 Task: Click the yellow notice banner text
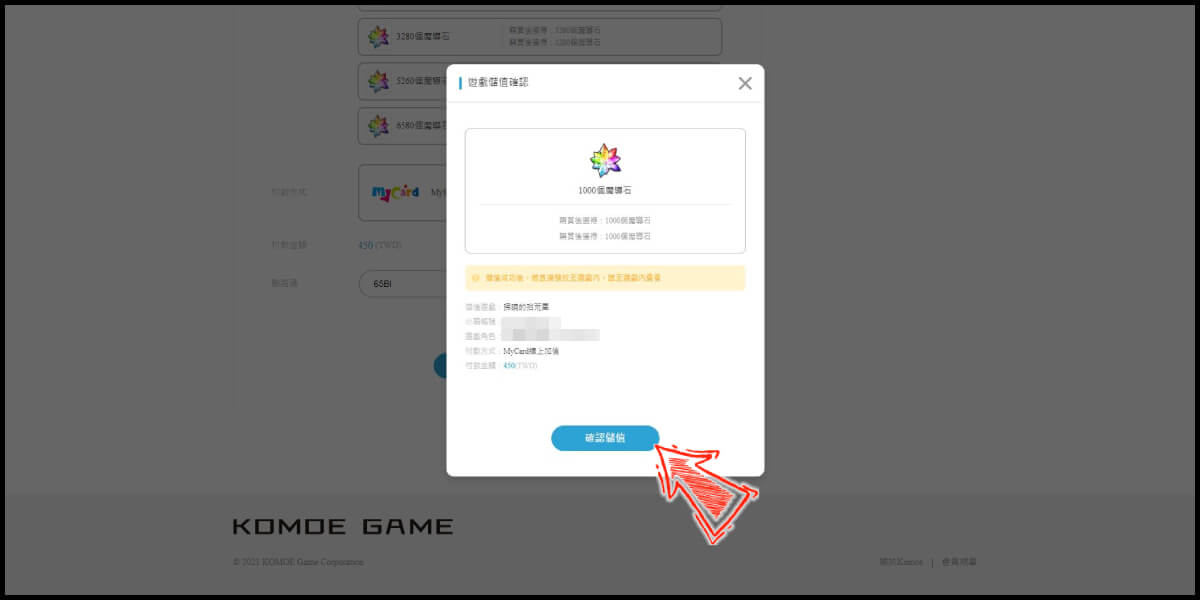tap(573, 278)
